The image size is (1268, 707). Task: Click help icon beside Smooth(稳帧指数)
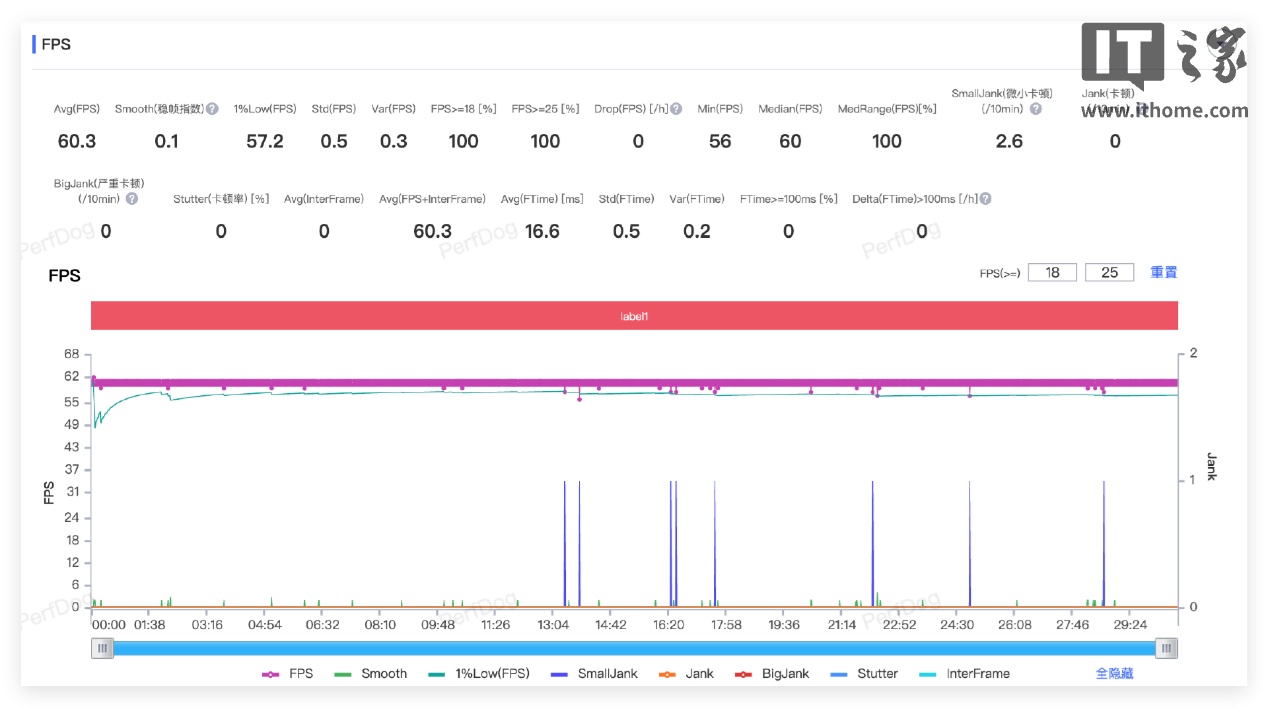[212, 109]
